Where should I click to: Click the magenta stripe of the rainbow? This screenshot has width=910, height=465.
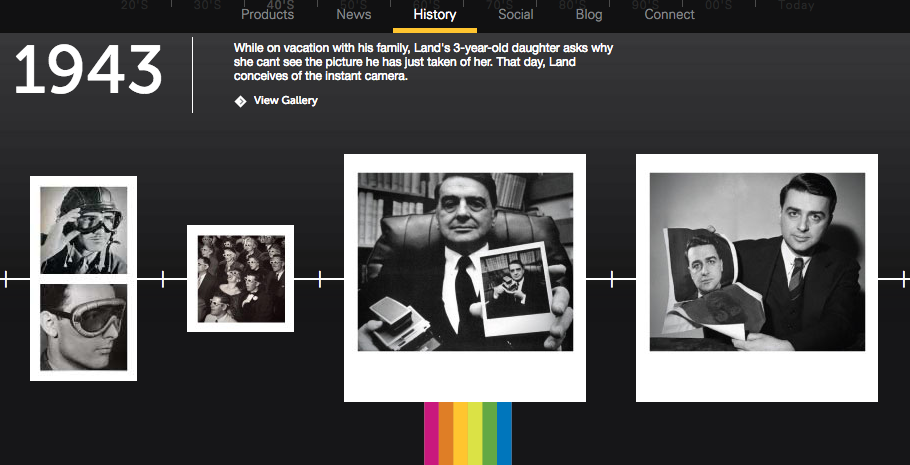click(x=431, y=433)
